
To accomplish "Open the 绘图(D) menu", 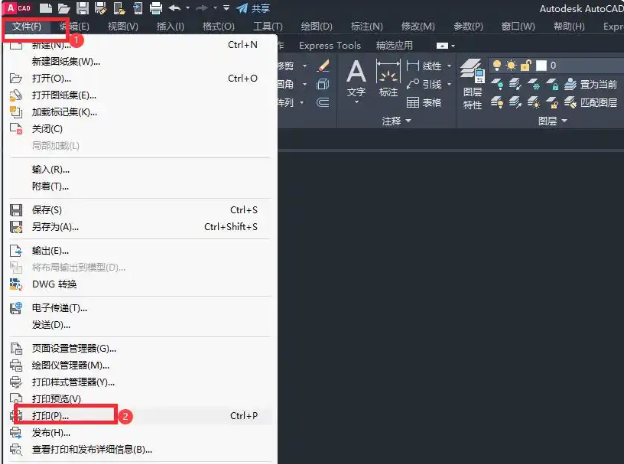I will click(316, 27).
